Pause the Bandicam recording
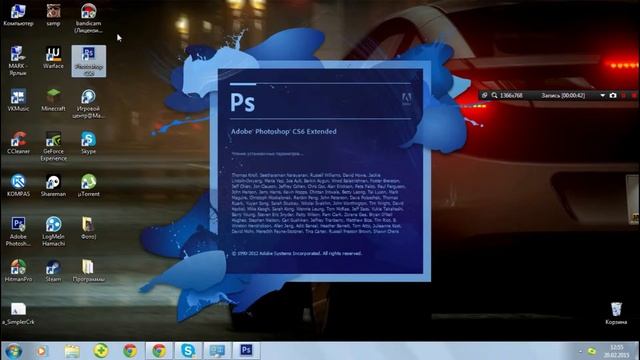The image size is (640, 360). click(x=624, y=96)
